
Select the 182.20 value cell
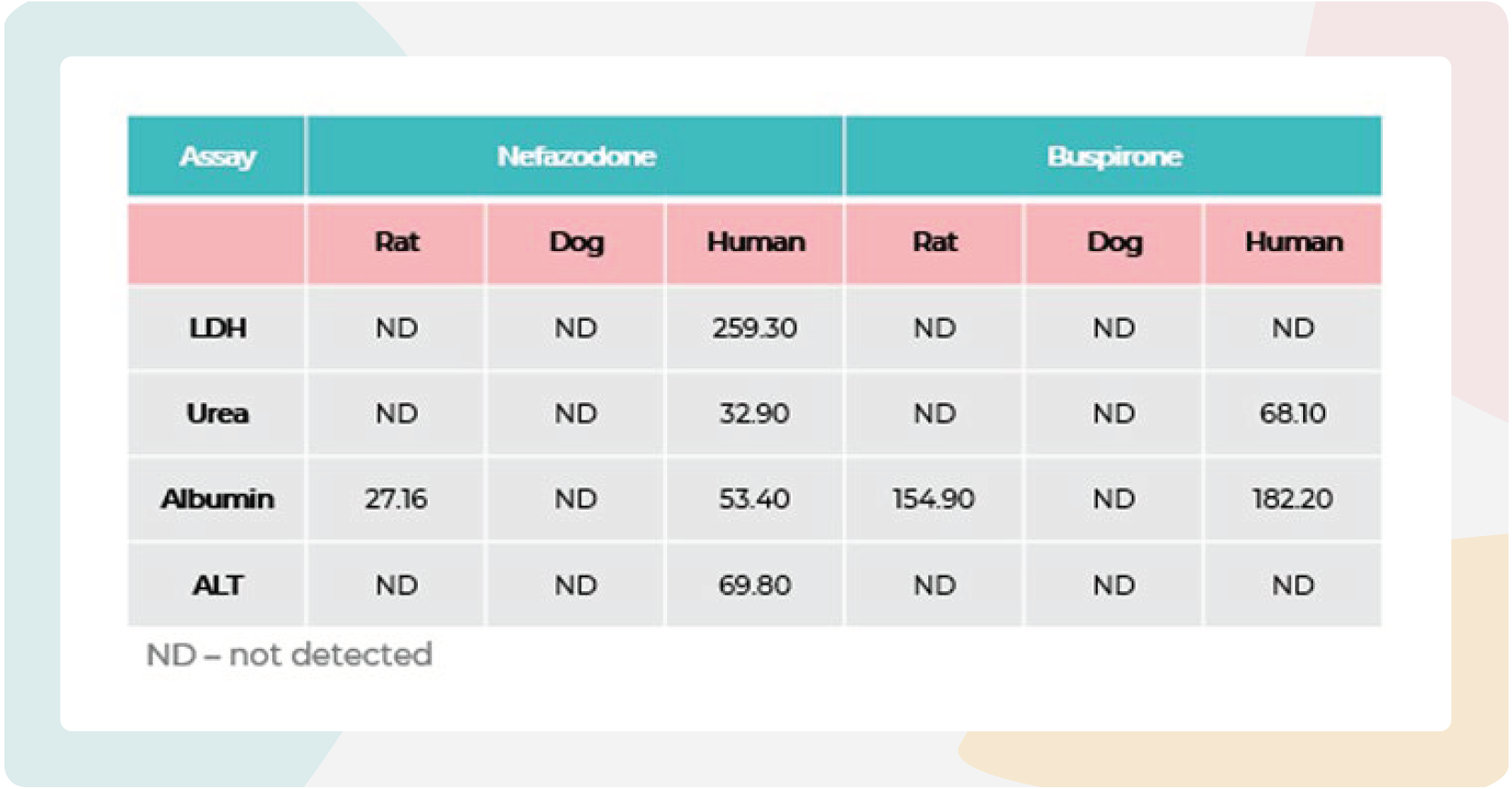point(1292,499)
